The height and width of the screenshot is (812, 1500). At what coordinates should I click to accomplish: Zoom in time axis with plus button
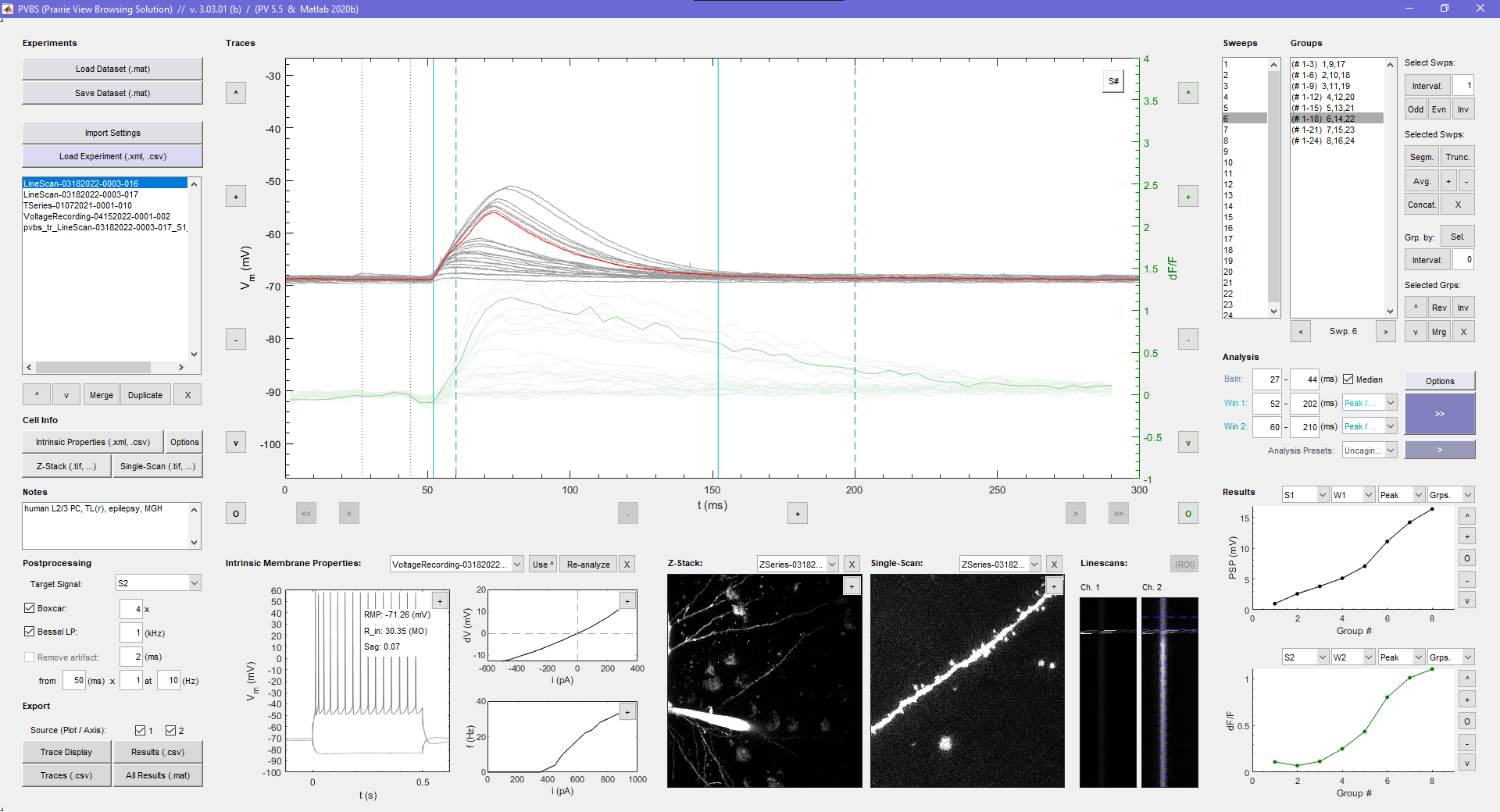(x=797, y=513)
